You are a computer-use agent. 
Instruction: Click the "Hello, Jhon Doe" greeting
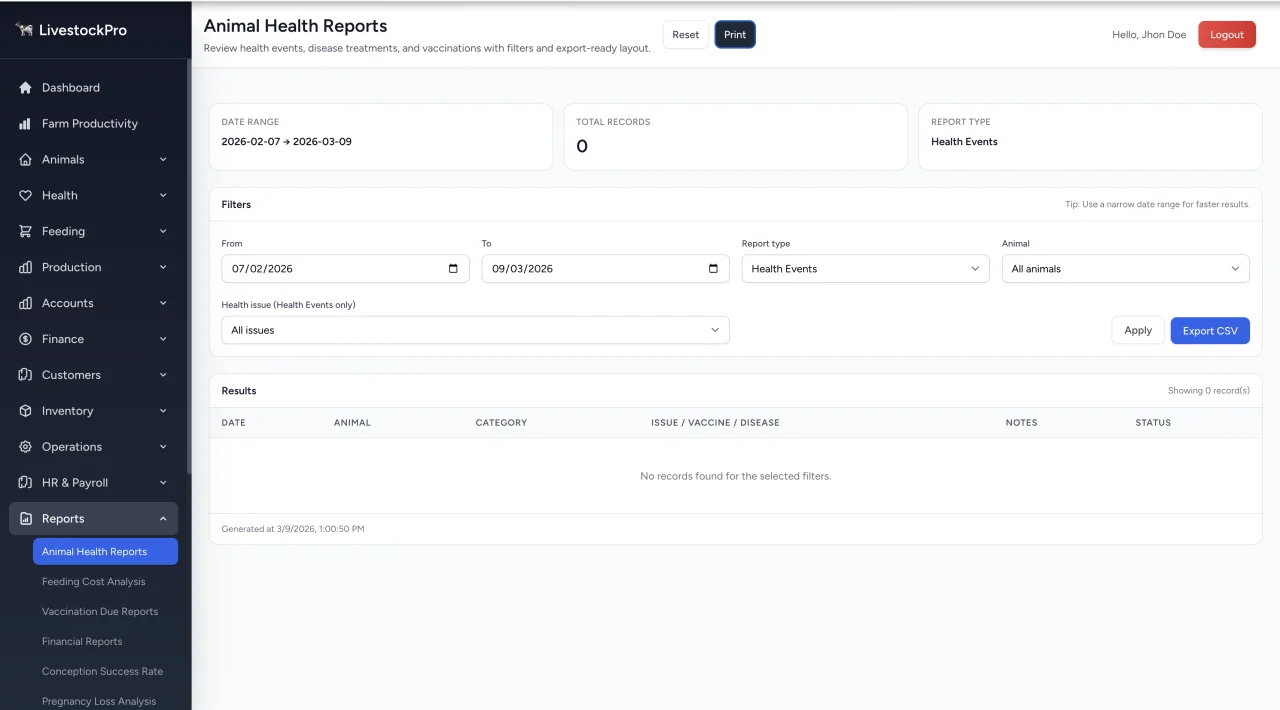tap(1149, 35)
